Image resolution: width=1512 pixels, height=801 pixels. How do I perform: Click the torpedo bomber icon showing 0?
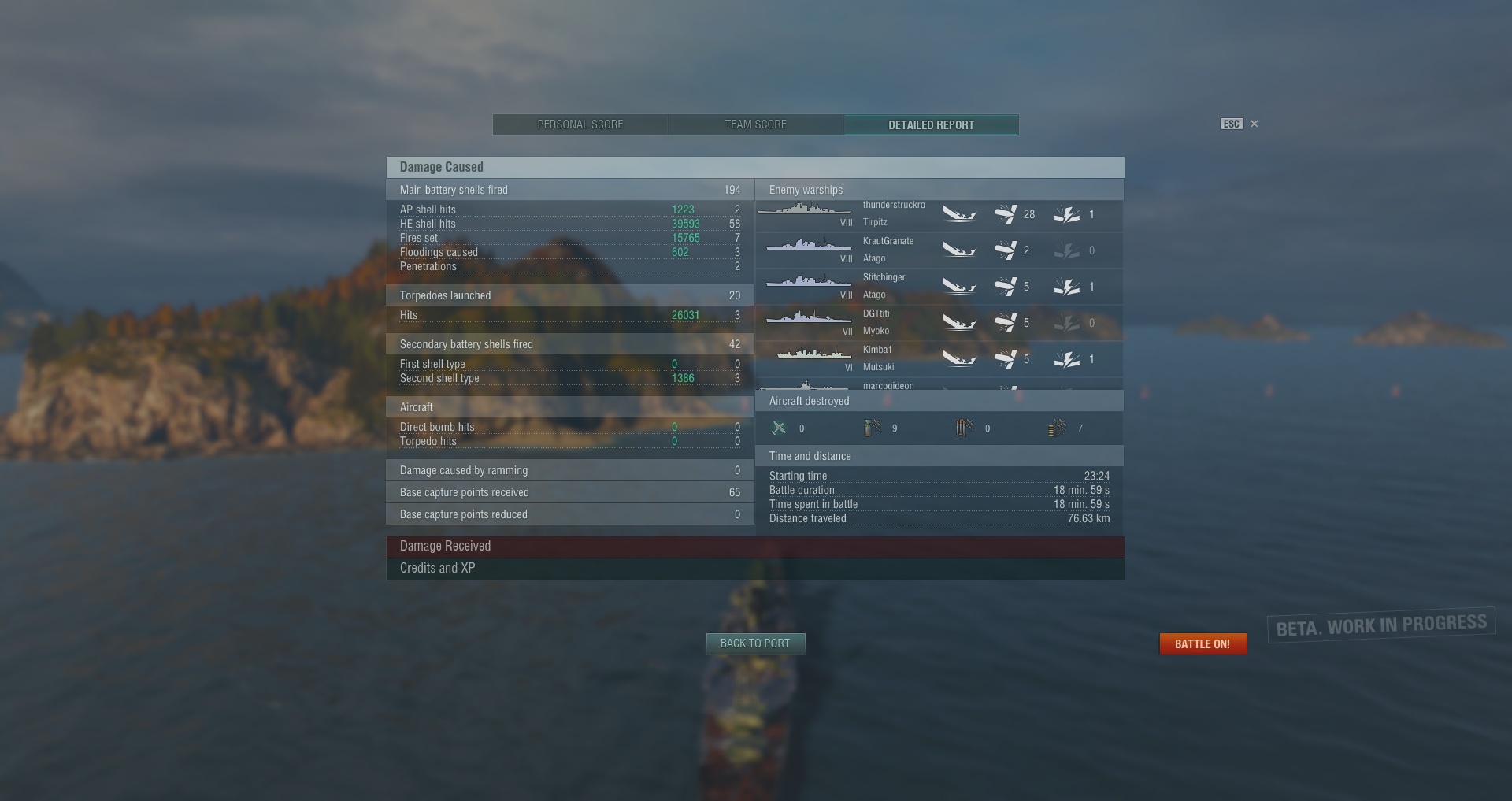pyautogui.click(x=965, y=428)
